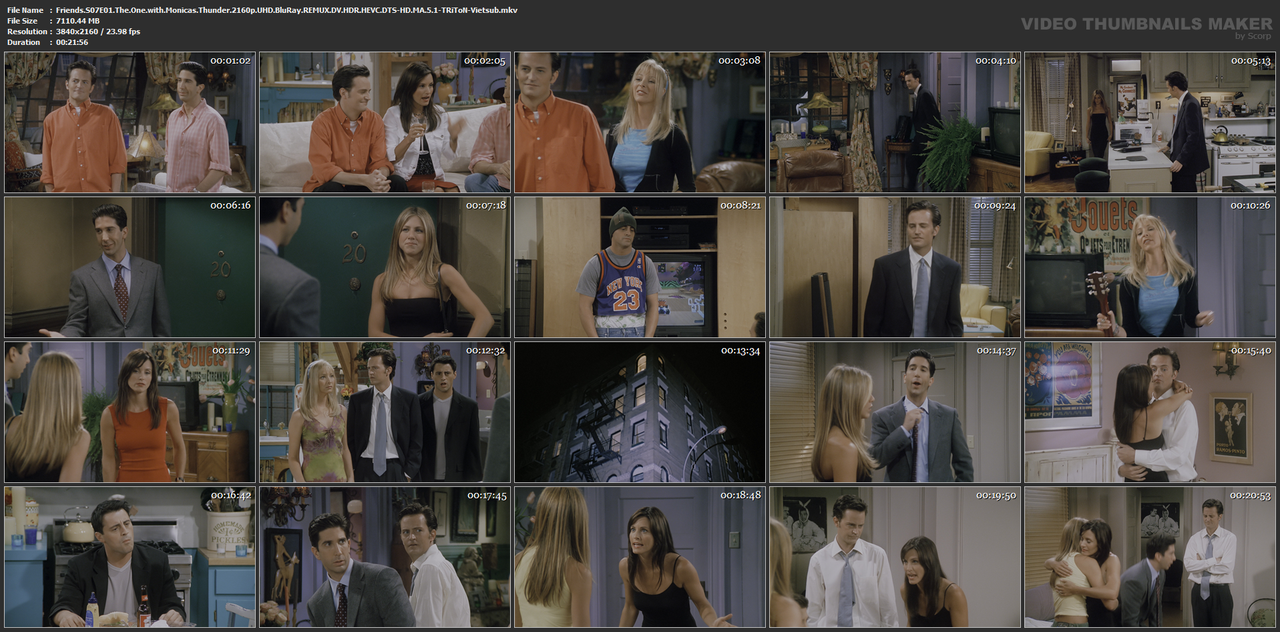1280x632 pixels.
Task: Select the frame captured at 00:02:05
Action: tap(385, 122)
